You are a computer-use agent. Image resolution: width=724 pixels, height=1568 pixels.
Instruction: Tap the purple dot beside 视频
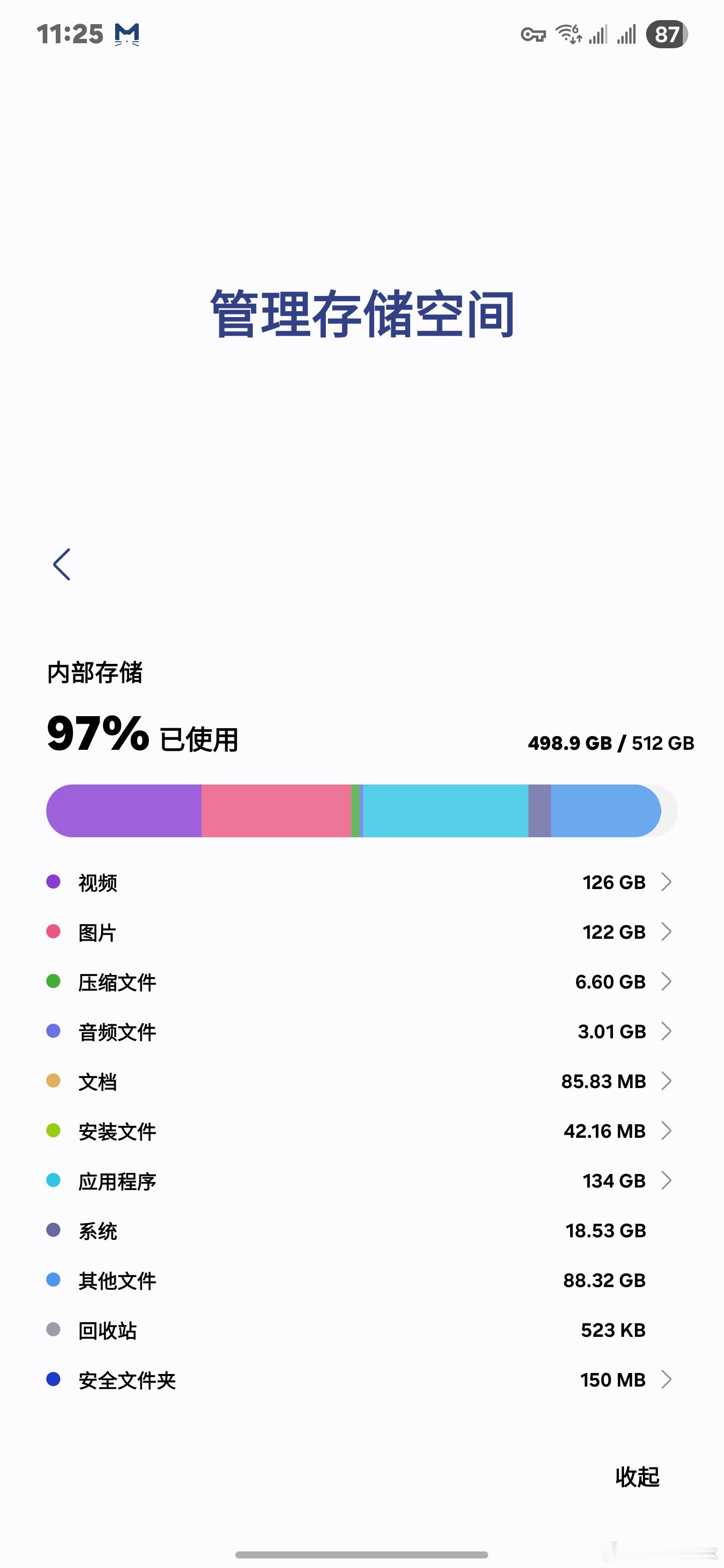[x=54, y=881]
